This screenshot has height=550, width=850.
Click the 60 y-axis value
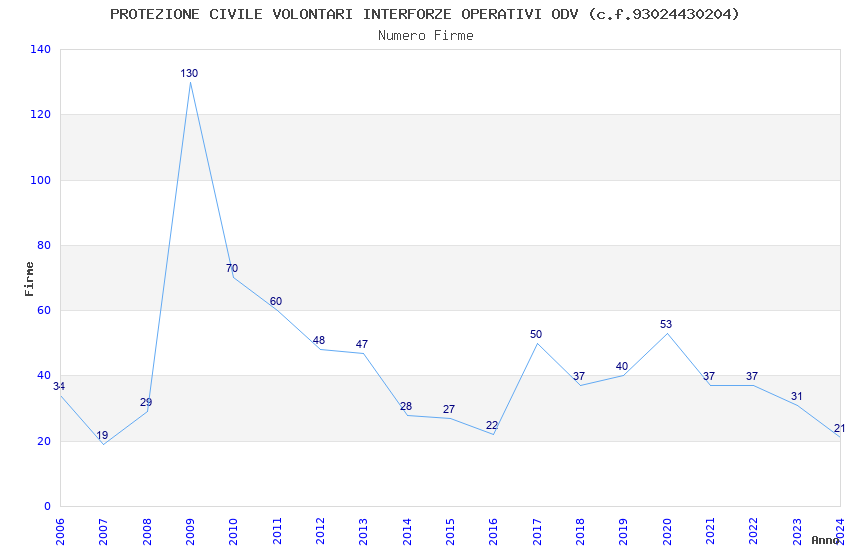pyautogui.click(x=44, y=310)
